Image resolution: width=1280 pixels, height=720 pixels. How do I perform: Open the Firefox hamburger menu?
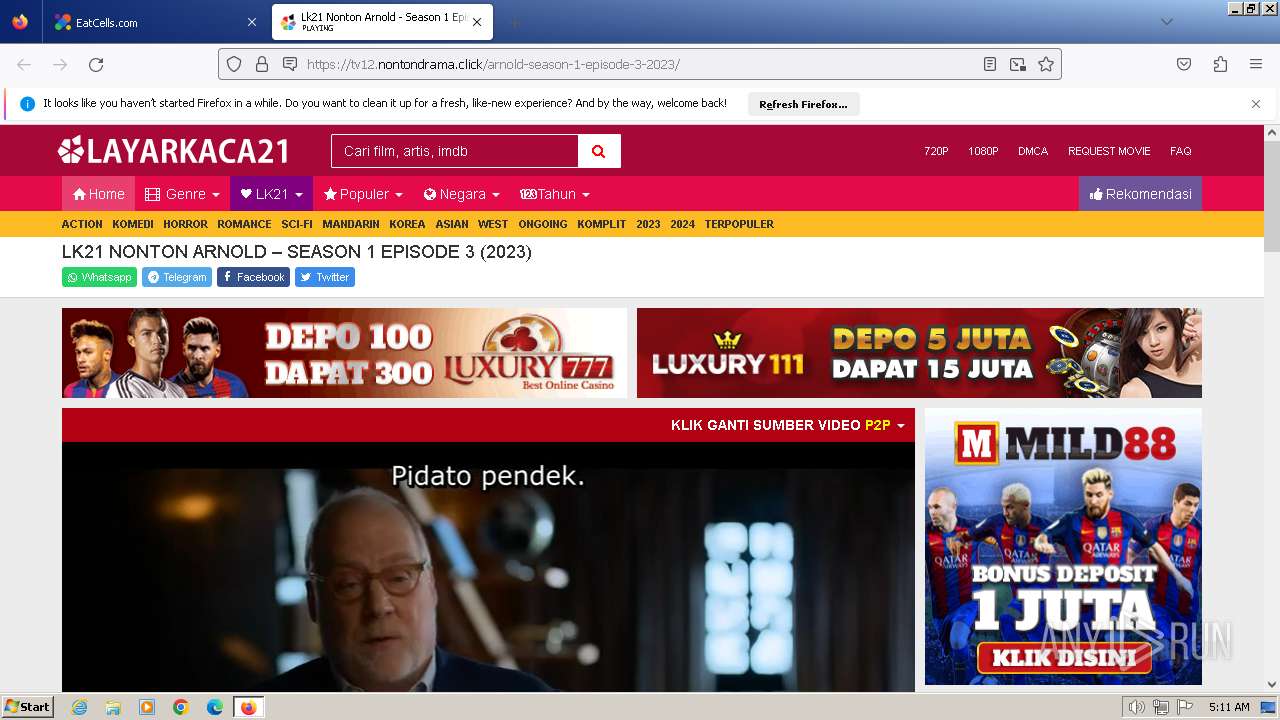click(x=1256, y=64)
